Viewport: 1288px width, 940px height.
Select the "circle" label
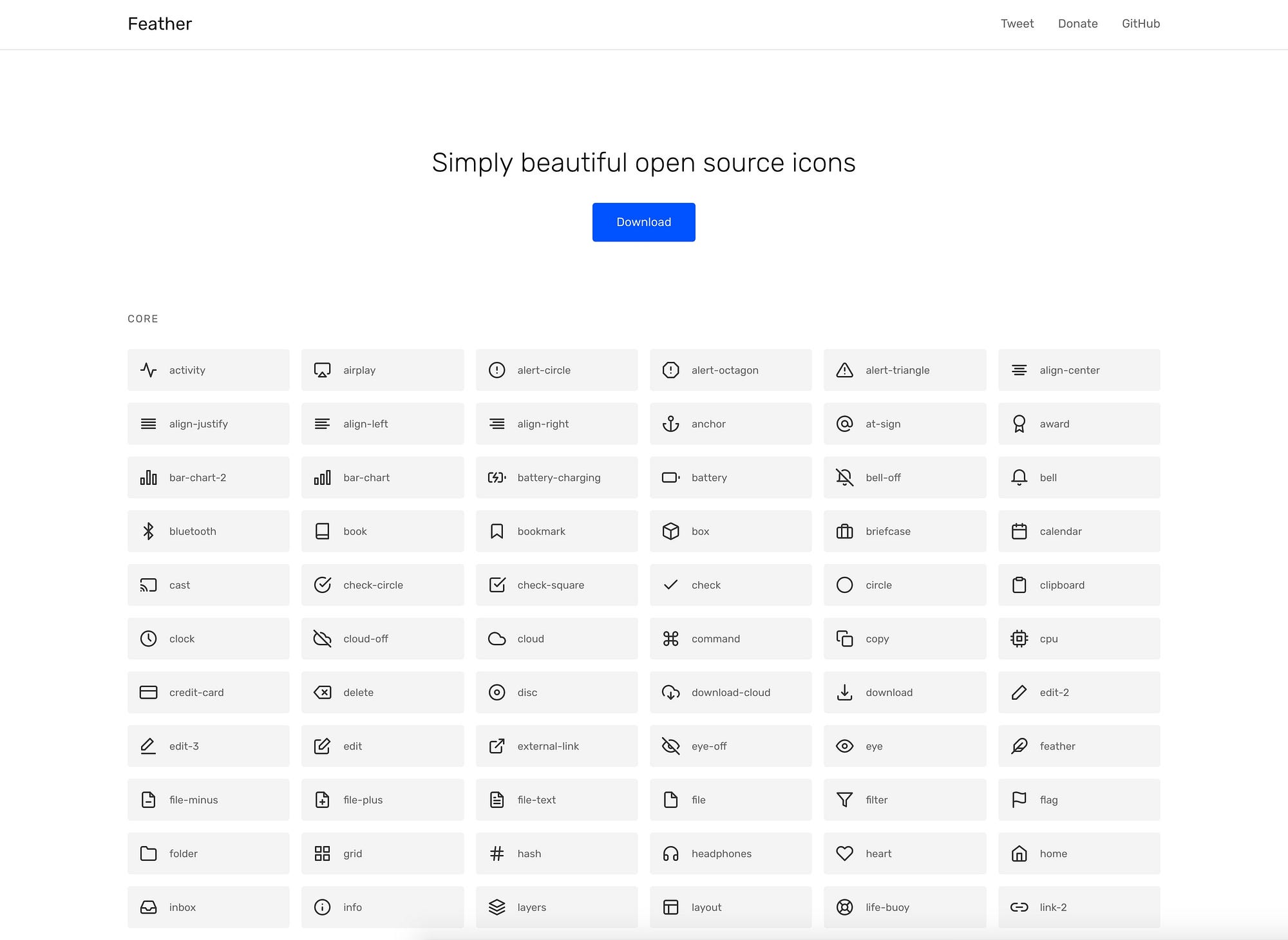pos(878,585)
